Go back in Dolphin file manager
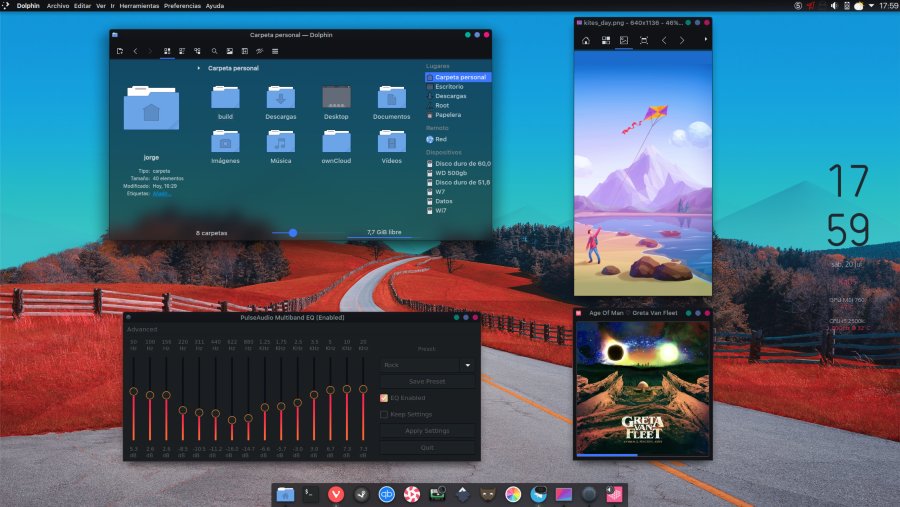This screenshot has width=900, height=507. click(x=135, y=51)
